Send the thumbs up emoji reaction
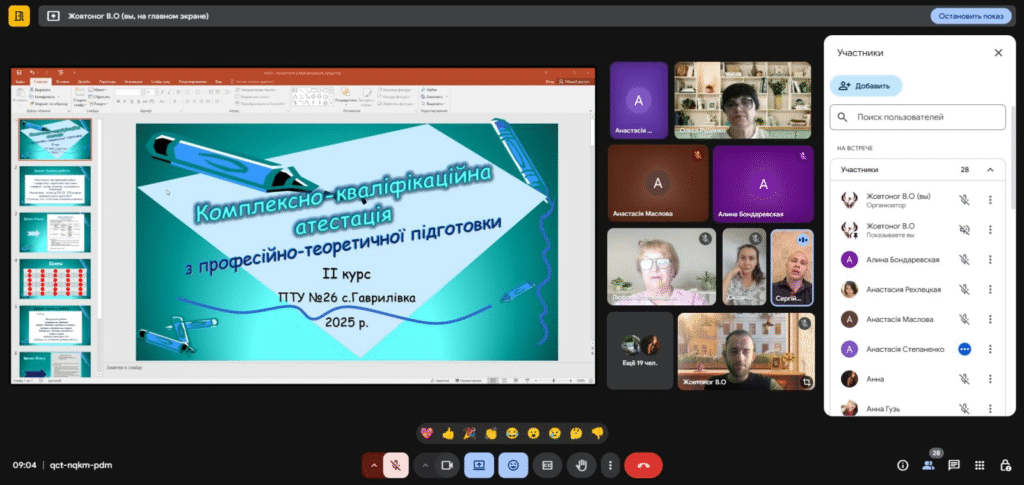 [448, 433]
